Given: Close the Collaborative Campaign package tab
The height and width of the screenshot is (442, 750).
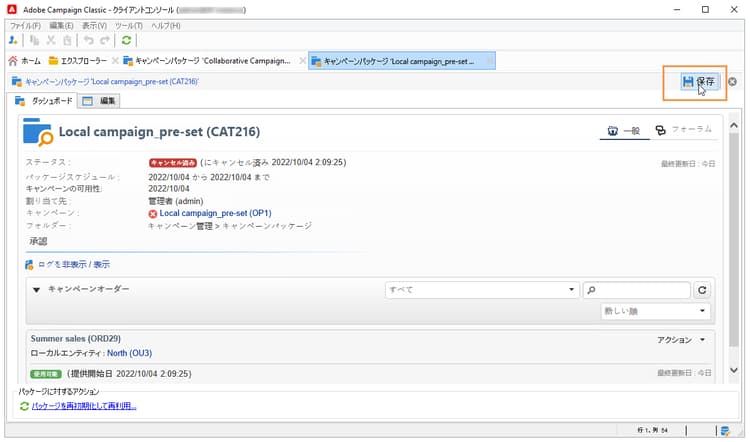Looking at the screenshot, I should pyautogui.click(x=302, y=61).
